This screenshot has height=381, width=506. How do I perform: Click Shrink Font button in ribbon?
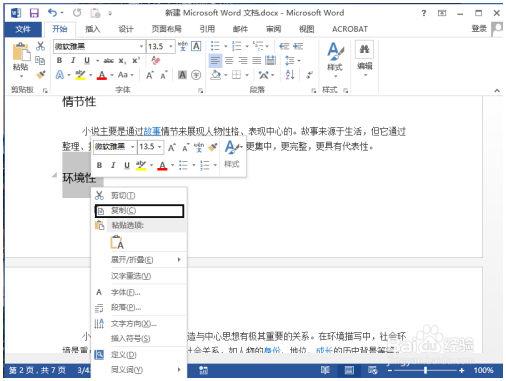[163, 75]
